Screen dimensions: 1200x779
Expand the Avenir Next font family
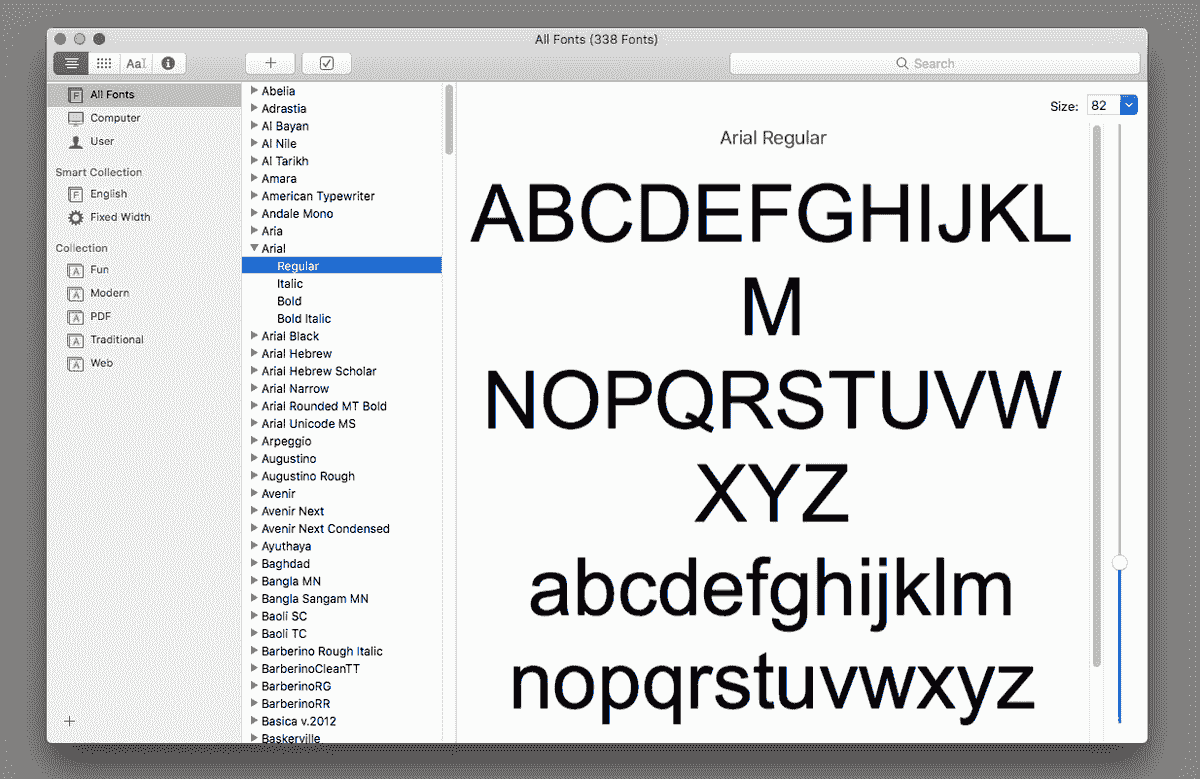tap(256, 511)
